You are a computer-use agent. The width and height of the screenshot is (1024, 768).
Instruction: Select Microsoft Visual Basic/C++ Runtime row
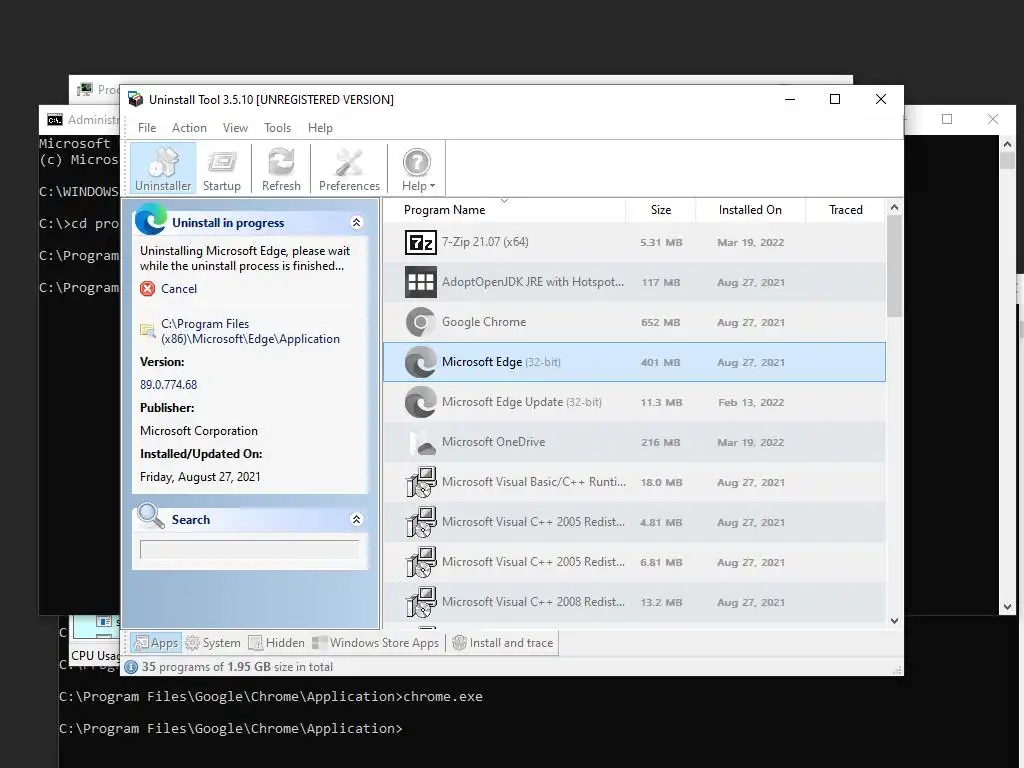pos(634,482)
